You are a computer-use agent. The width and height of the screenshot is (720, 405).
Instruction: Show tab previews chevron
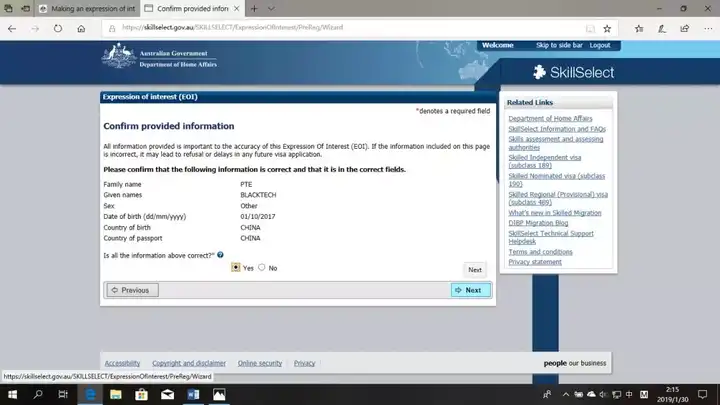[x=271, y=8]
